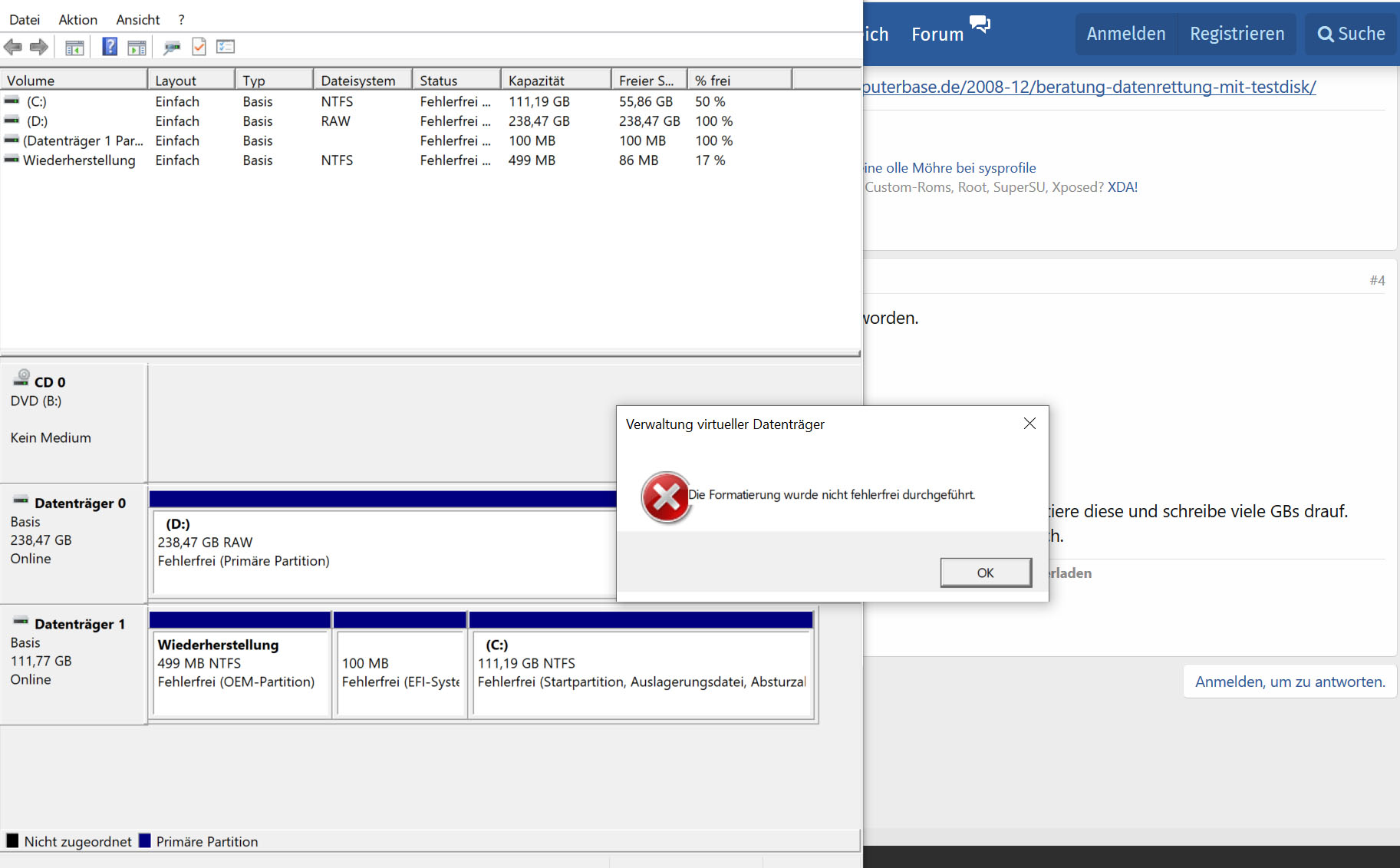Select the CD 0 DVD (B:) panel

tap(74, 422)
